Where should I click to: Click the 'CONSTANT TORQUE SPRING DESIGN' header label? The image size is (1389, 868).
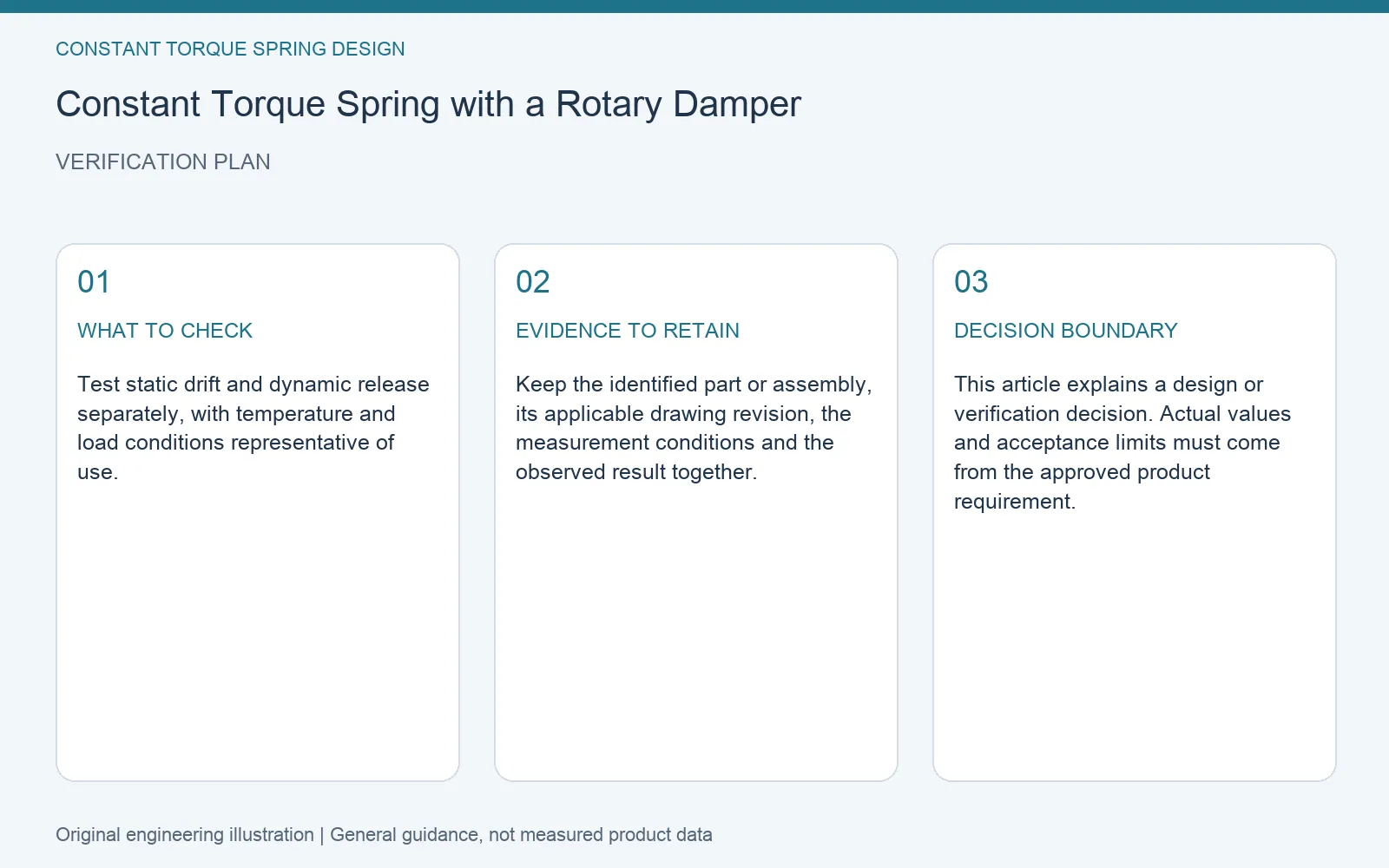(230, 49)
